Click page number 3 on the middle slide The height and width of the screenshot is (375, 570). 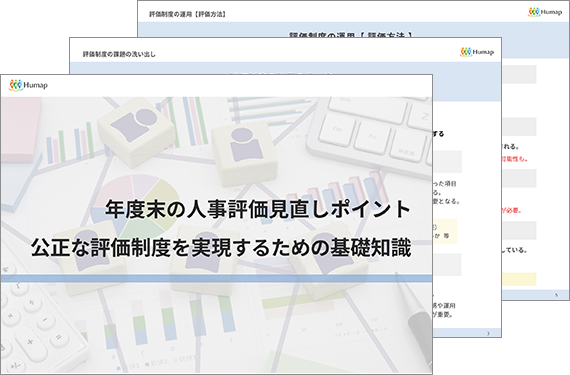(488, 333)
